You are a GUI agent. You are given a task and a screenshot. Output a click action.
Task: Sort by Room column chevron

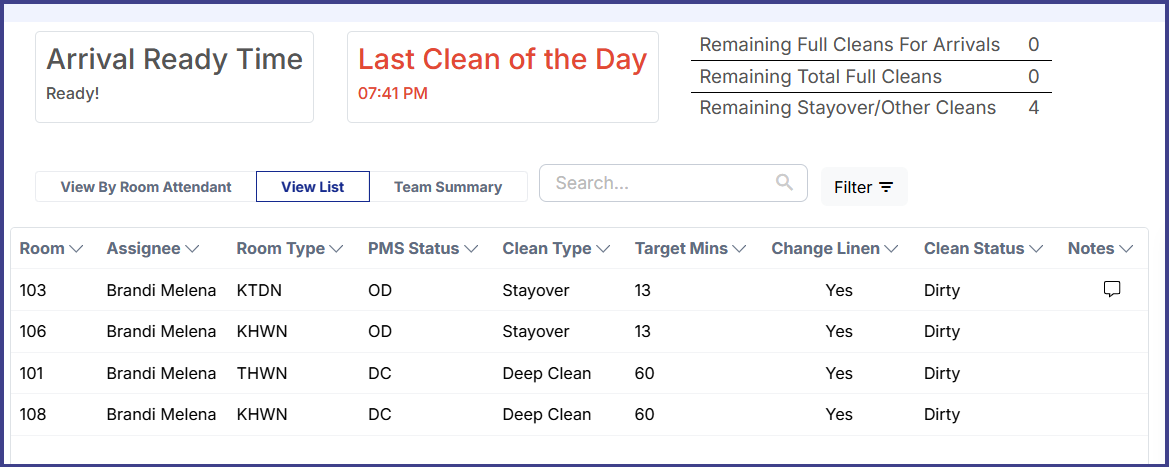tap(76, 249)
